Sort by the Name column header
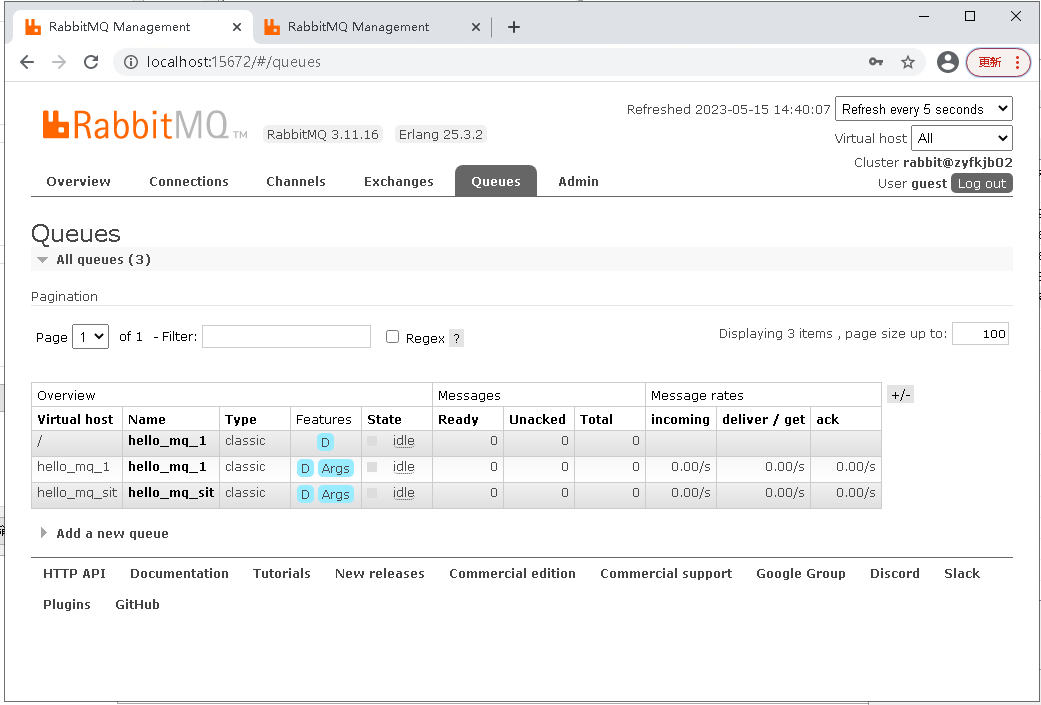Screen dimensions: 1041x705 147,420
